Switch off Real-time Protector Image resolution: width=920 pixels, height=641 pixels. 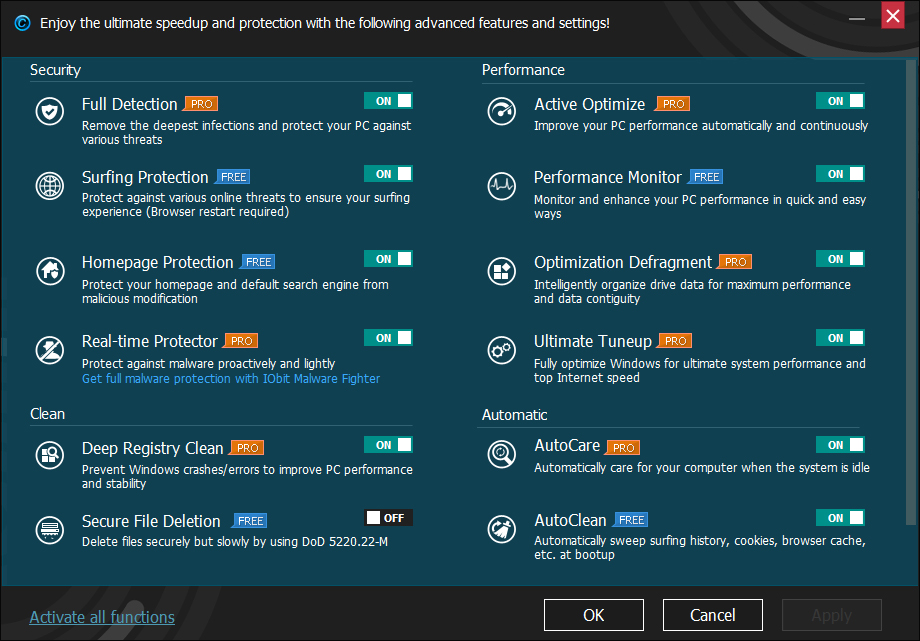coord(388,338)
